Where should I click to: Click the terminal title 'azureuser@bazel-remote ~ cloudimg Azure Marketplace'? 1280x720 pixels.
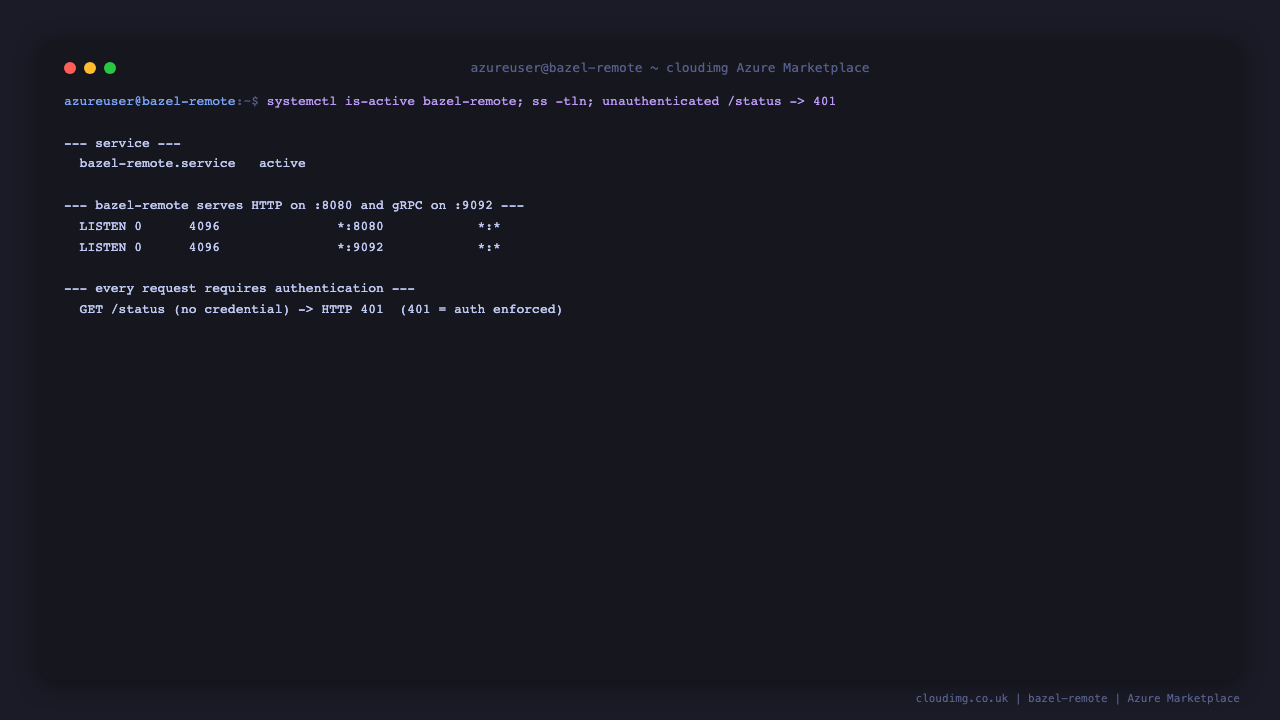click(670, 68)
